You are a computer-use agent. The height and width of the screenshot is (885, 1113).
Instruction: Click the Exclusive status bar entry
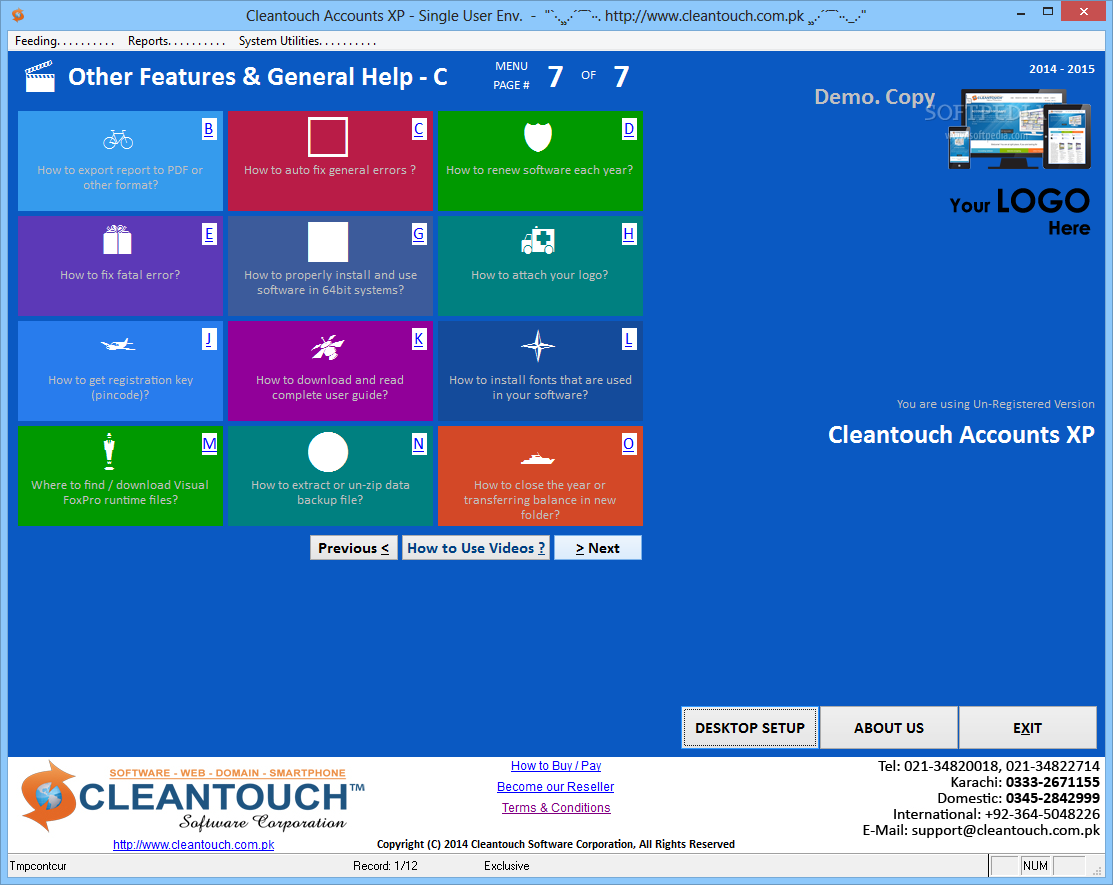coord(507,866)
